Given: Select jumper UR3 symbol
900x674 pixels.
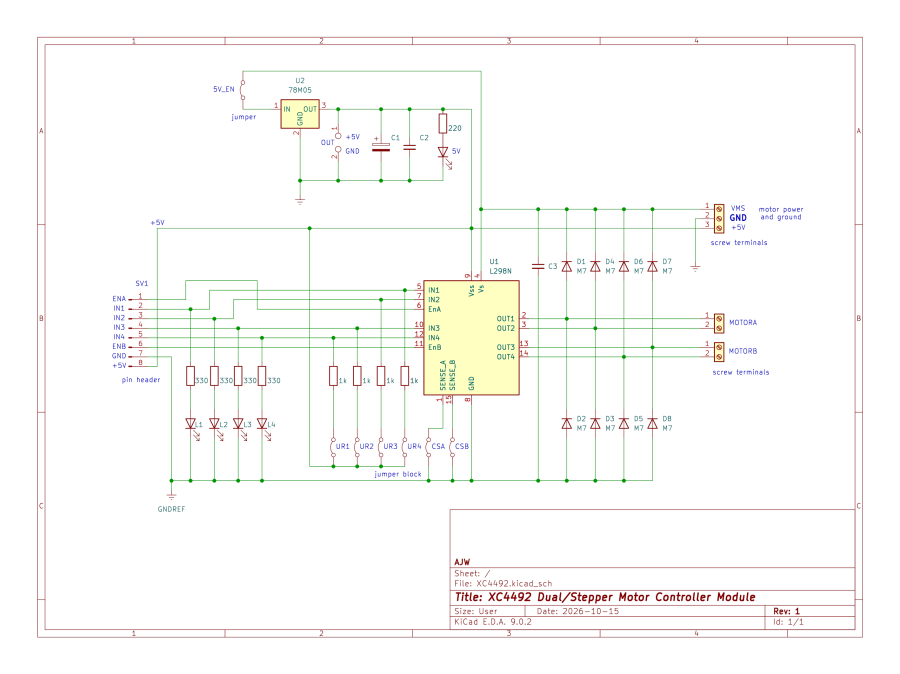Looking at the screenshot, I should click(x=381, y=447).
